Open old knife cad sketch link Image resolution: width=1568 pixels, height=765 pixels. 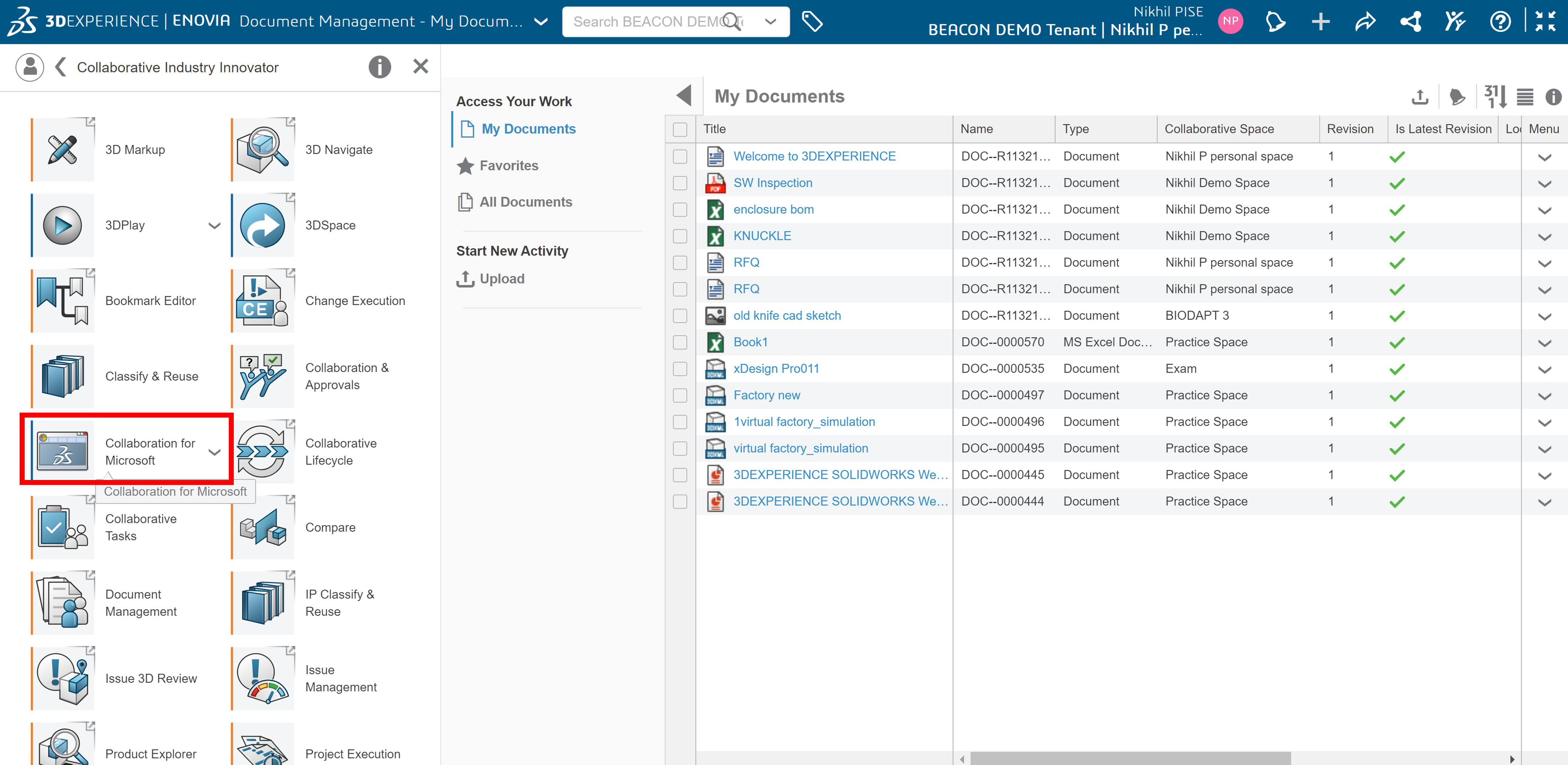(787, 316)
